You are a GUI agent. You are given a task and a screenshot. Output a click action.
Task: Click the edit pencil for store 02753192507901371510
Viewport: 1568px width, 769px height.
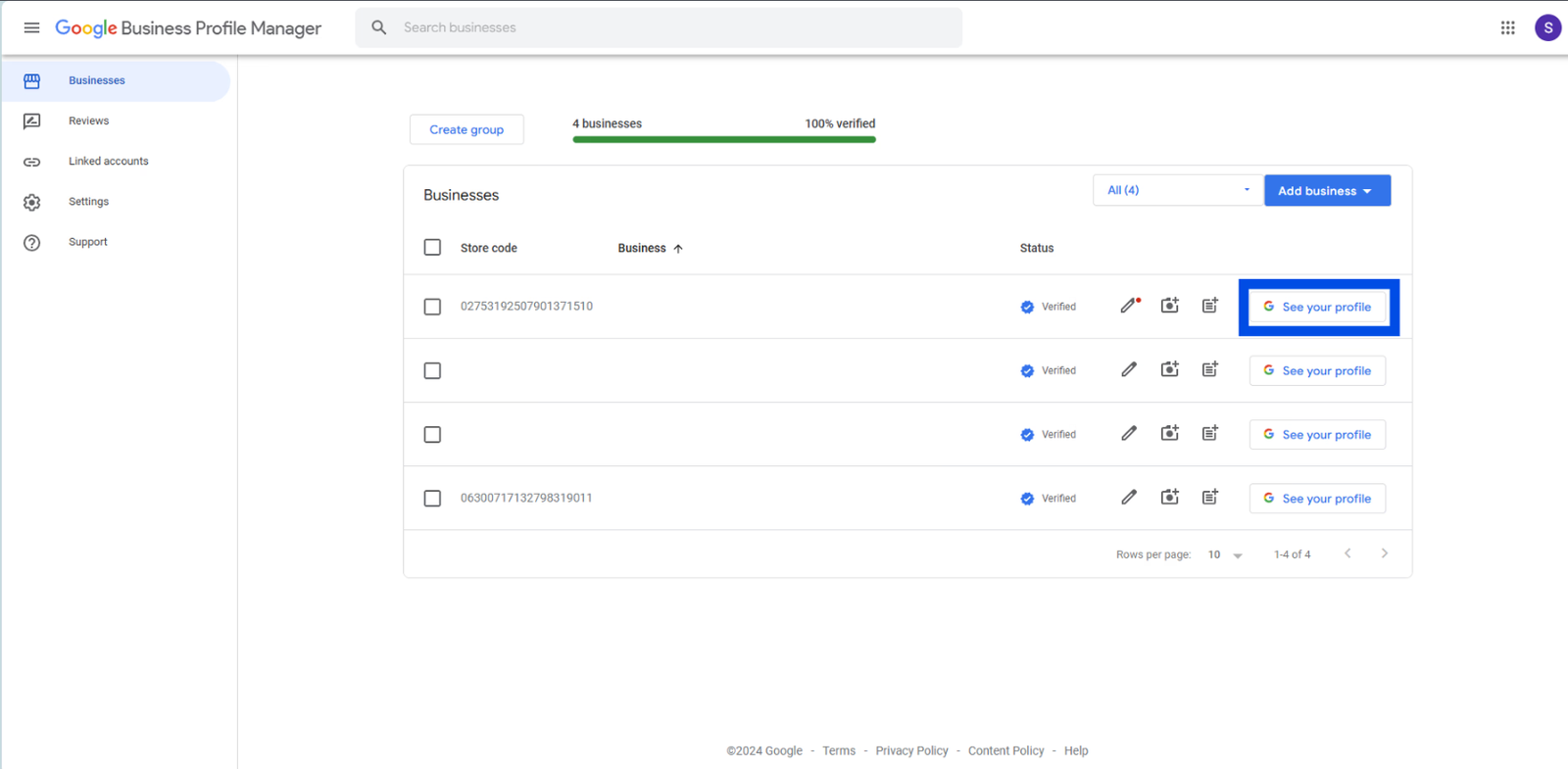click(1129, 306)
